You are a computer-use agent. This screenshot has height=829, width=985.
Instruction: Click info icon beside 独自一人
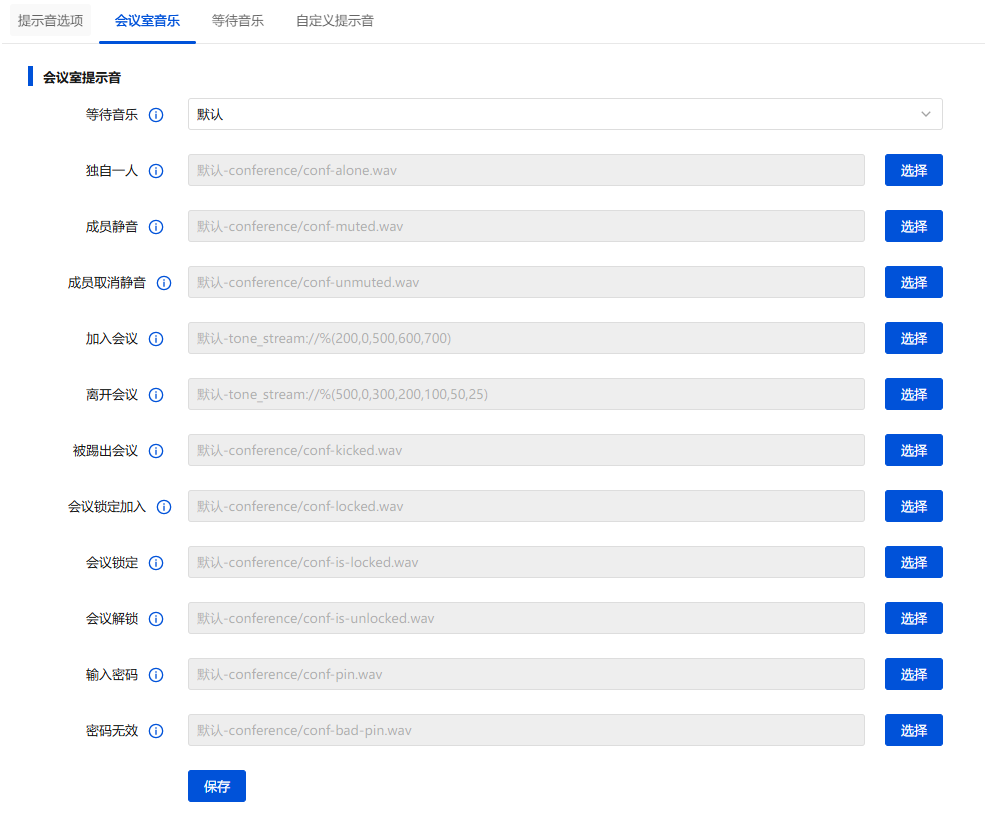coord(156,171)
